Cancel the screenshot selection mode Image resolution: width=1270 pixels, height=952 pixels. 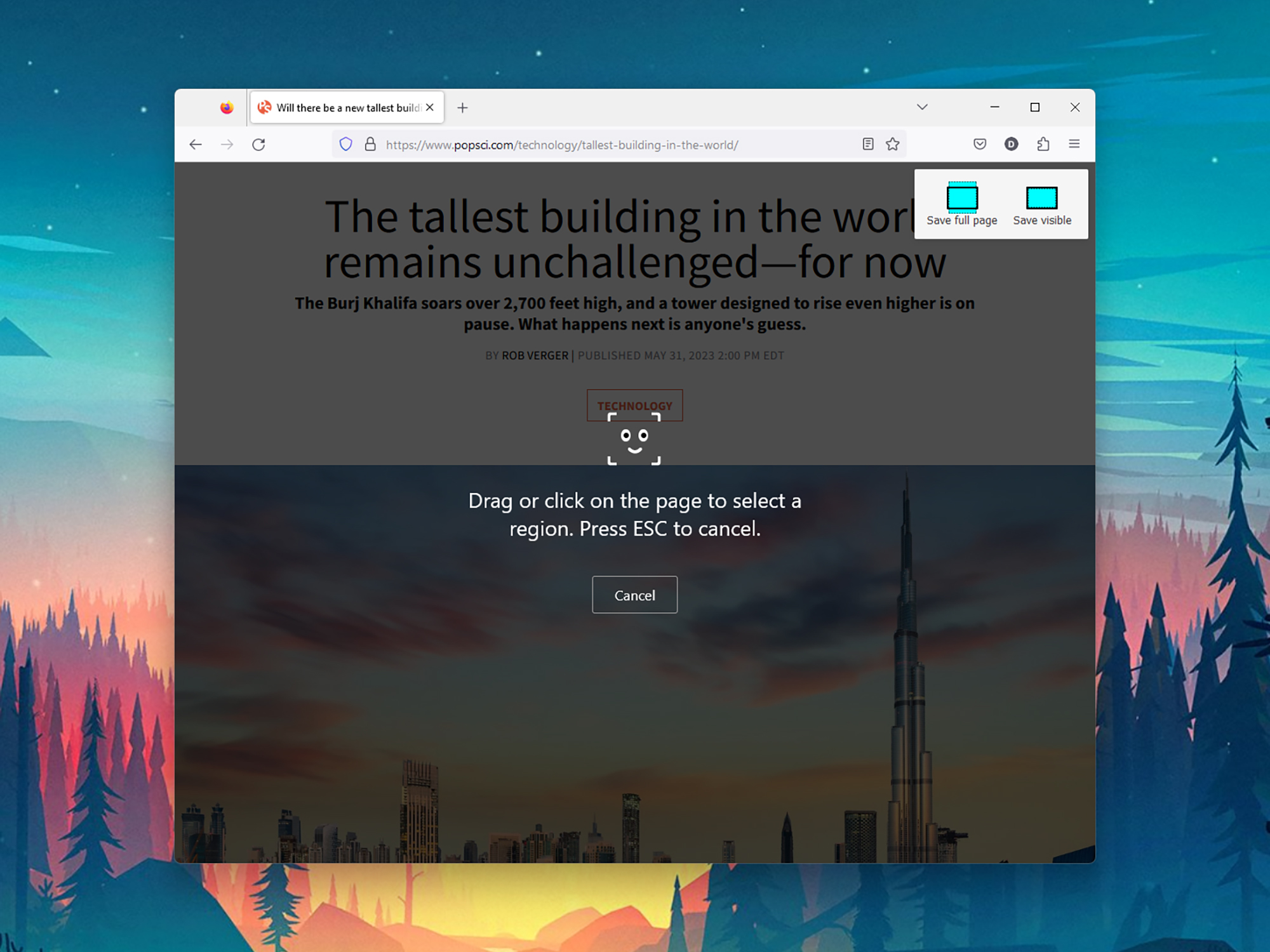tap(634, 595)
